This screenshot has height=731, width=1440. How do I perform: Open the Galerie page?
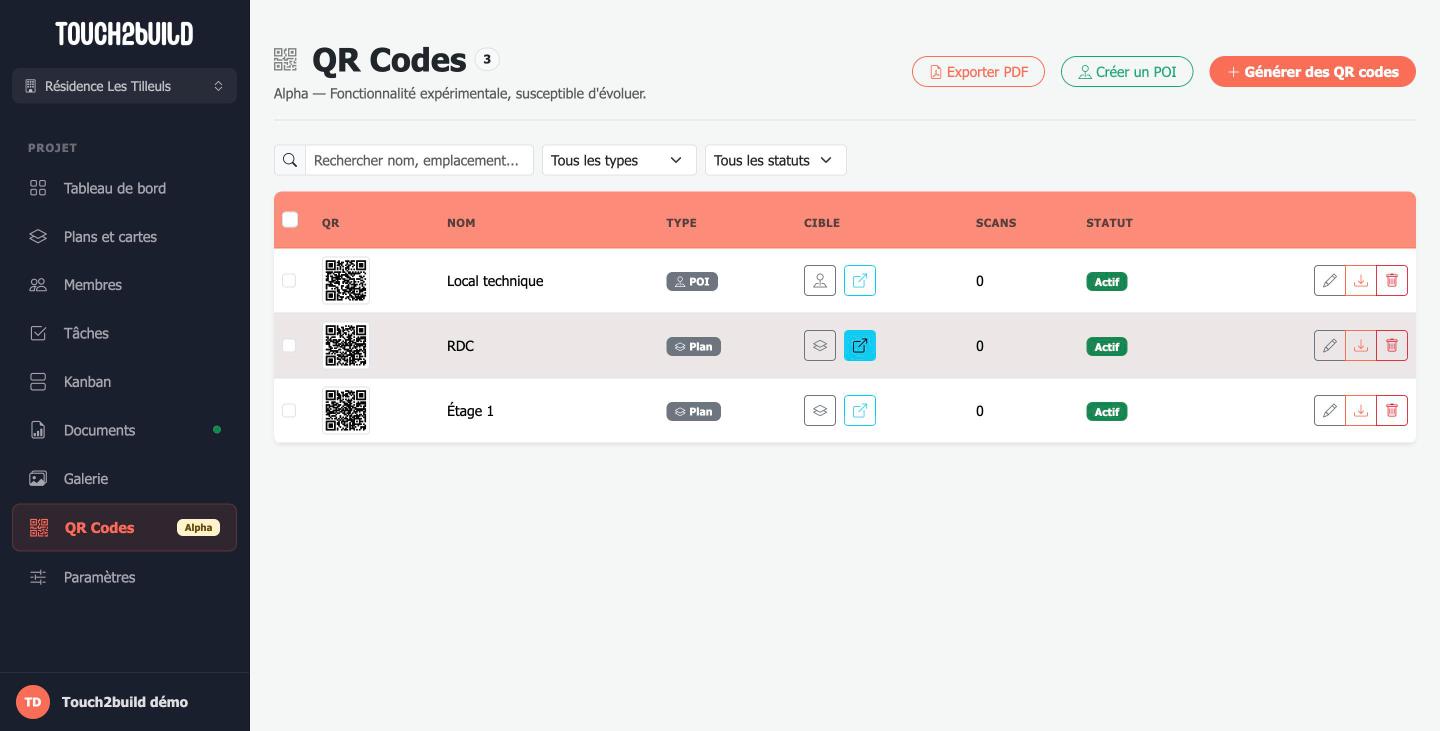pyautogui.click(x=124, y=479)
